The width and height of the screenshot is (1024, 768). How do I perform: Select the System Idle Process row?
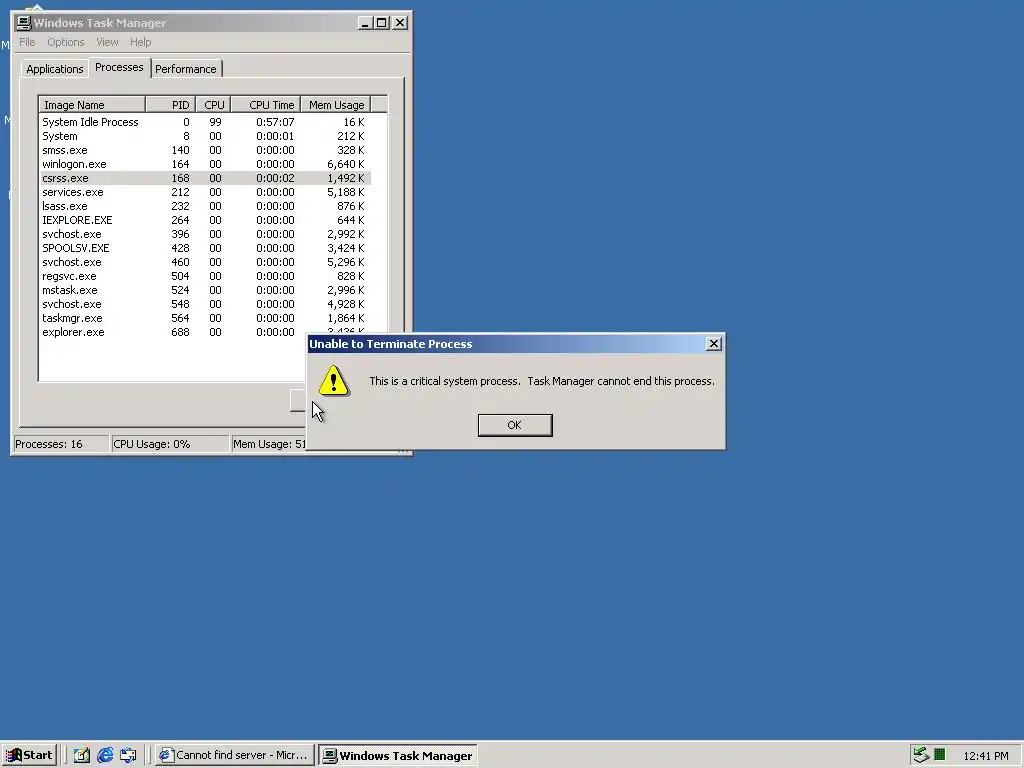(204, 122)
